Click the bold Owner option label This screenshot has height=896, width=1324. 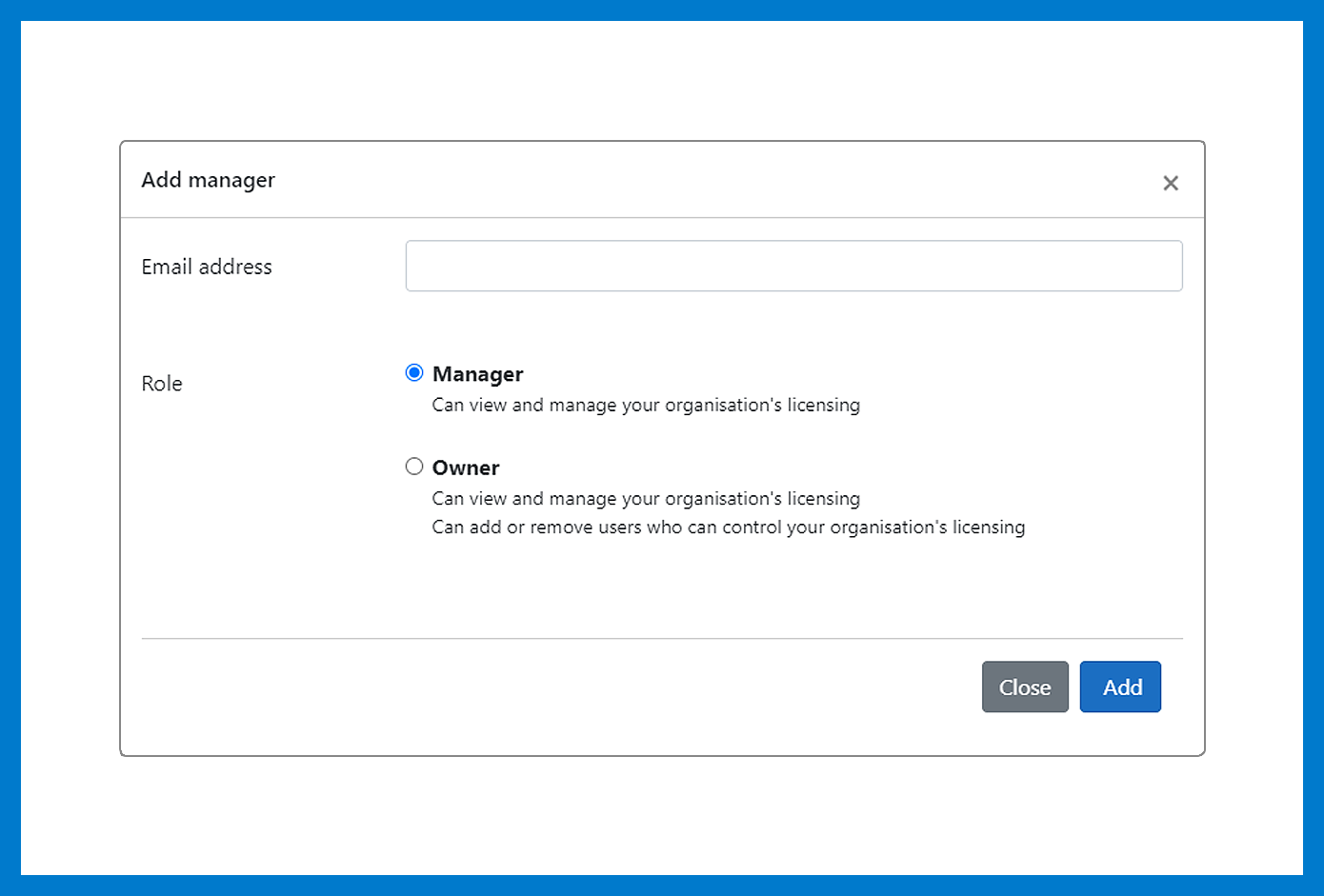[x=466, y=468]
